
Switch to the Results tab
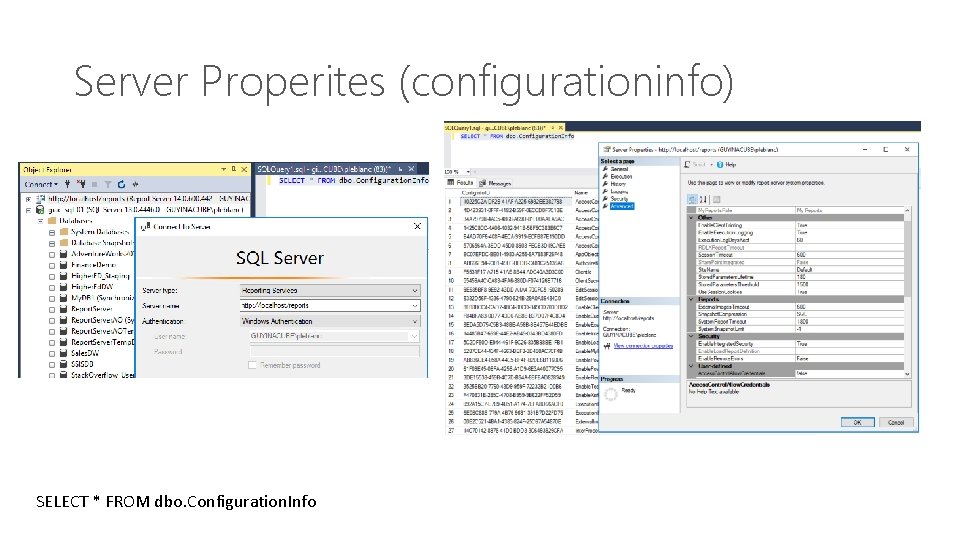coord(460,182)
